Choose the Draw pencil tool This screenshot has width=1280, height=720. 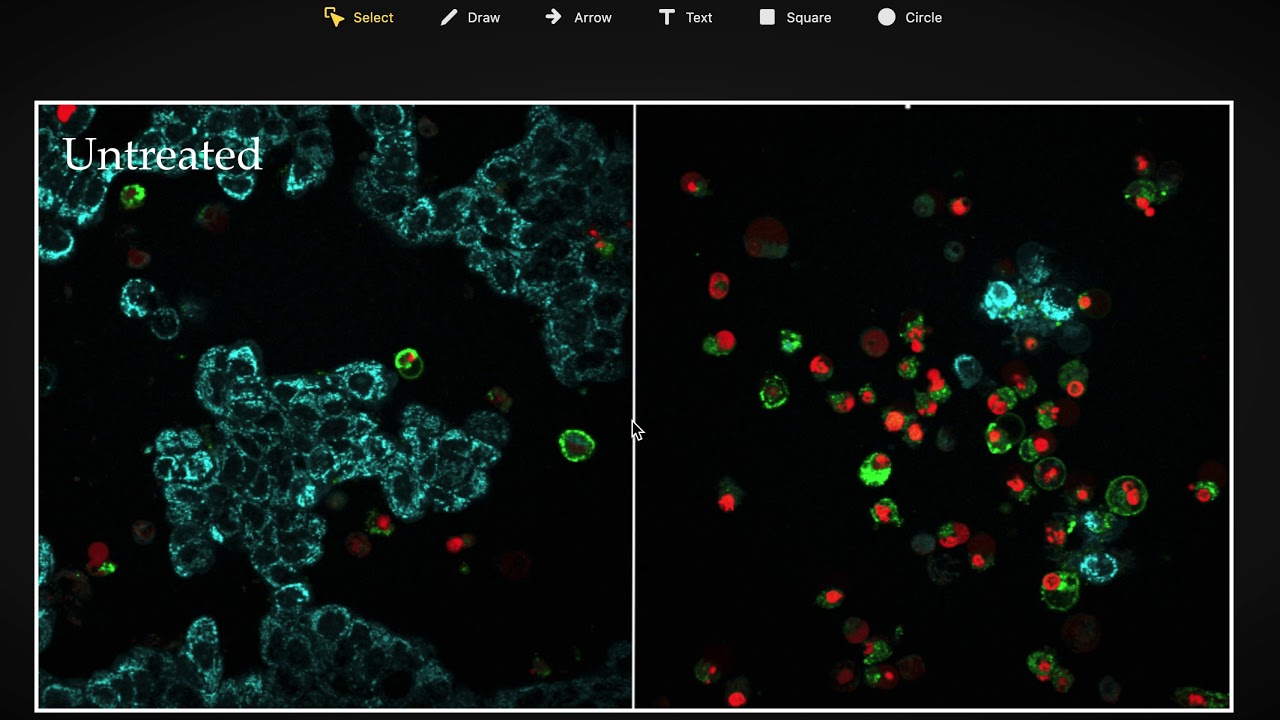pyautogui.click(x=470, y=17)
